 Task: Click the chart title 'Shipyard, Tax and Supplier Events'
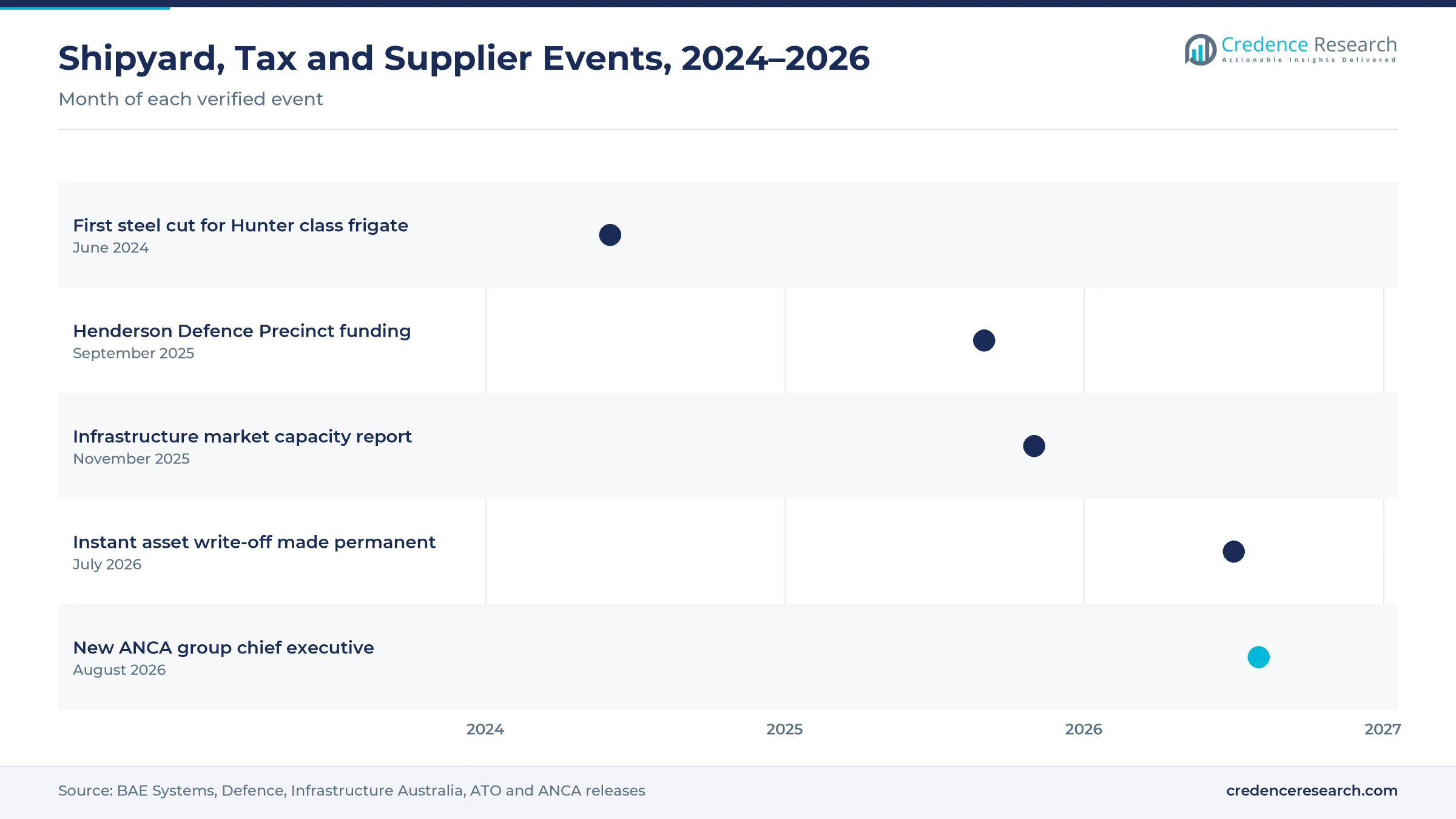[464, 58]
